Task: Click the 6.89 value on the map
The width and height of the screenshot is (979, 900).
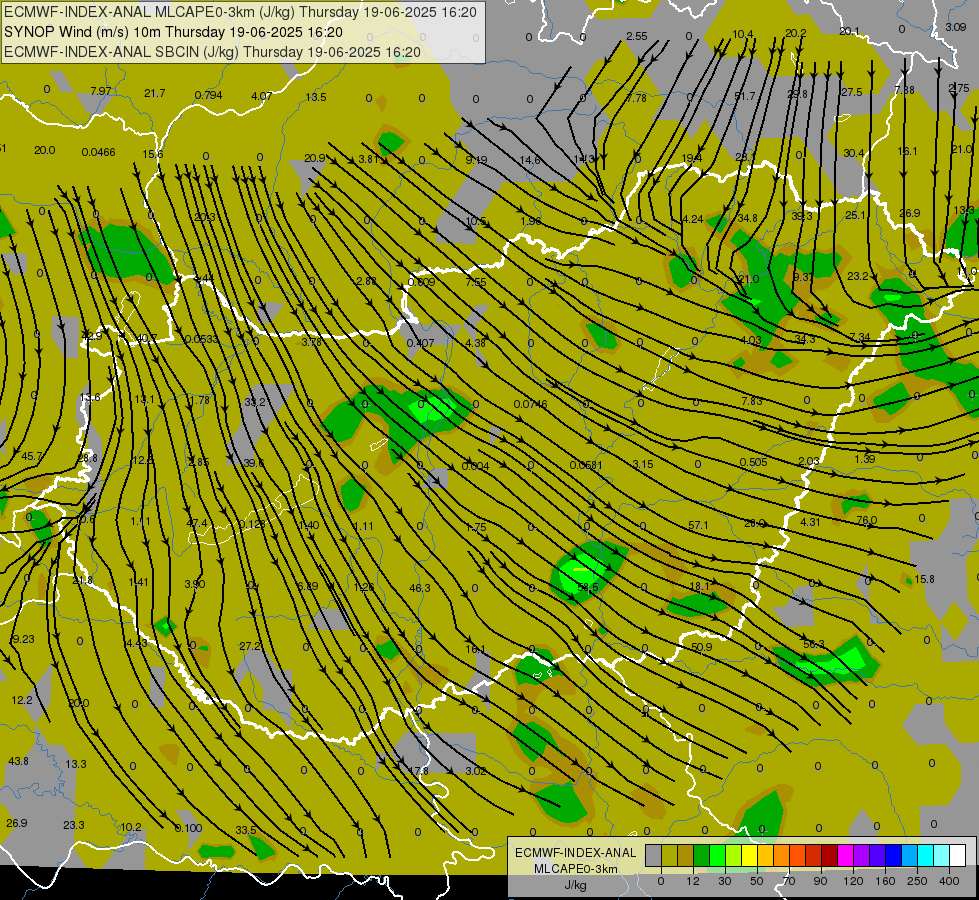Action: pyautogui.click(x=307, y=586)
